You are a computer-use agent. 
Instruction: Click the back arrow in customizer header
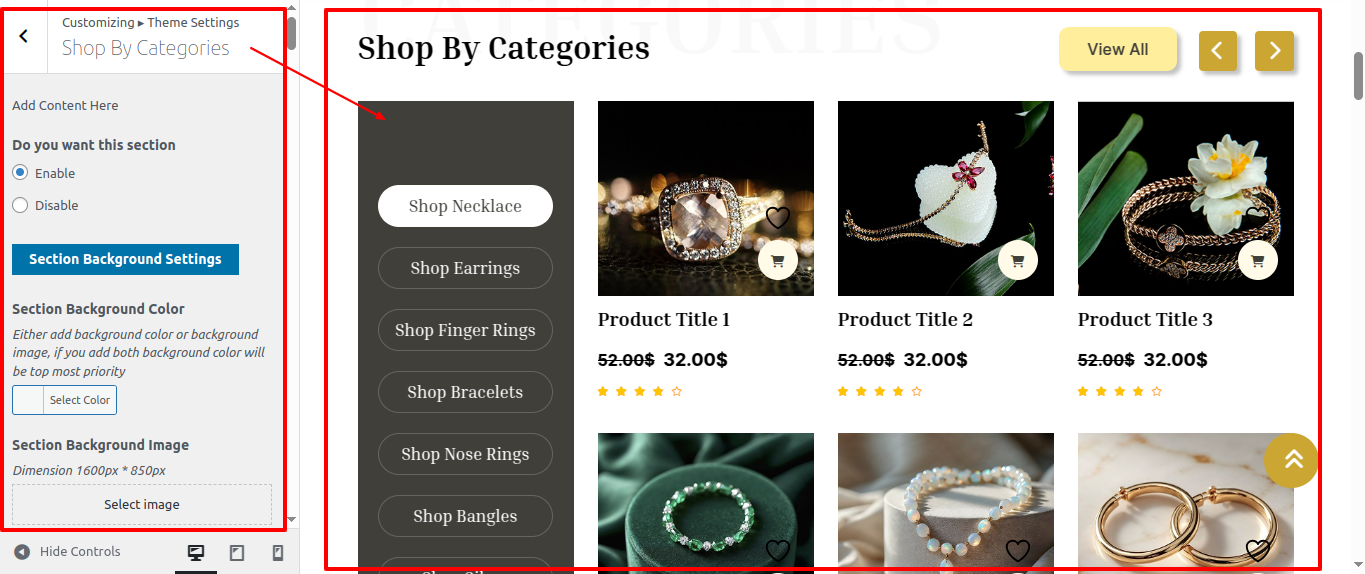24,36
